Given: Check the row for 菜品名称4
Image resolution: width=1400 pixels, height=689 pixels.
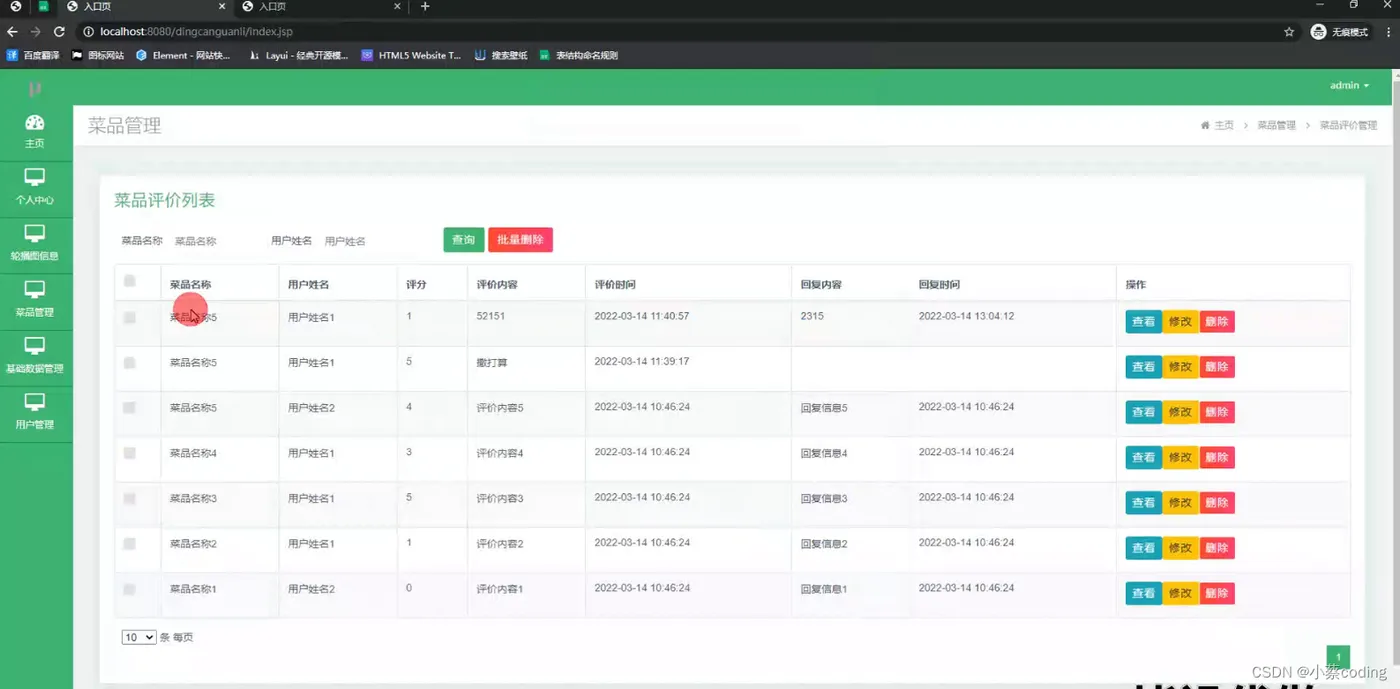Looking at the screenshot, I should click(x=129, y=453).
